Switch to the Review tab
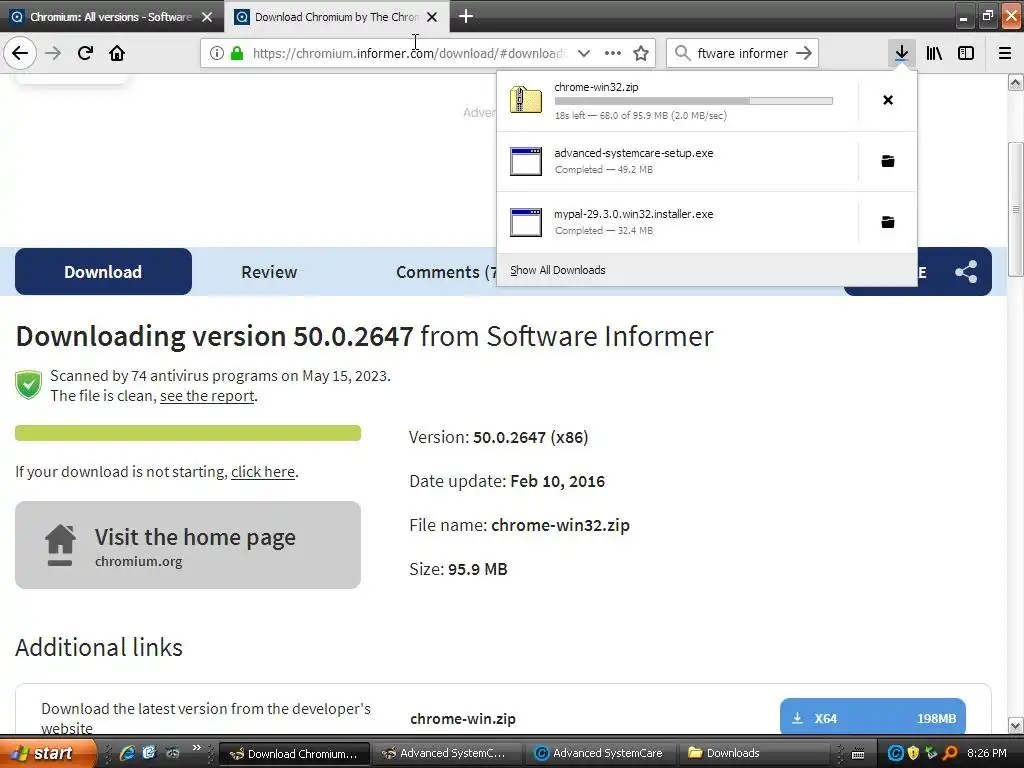 (x=269, y=272)
